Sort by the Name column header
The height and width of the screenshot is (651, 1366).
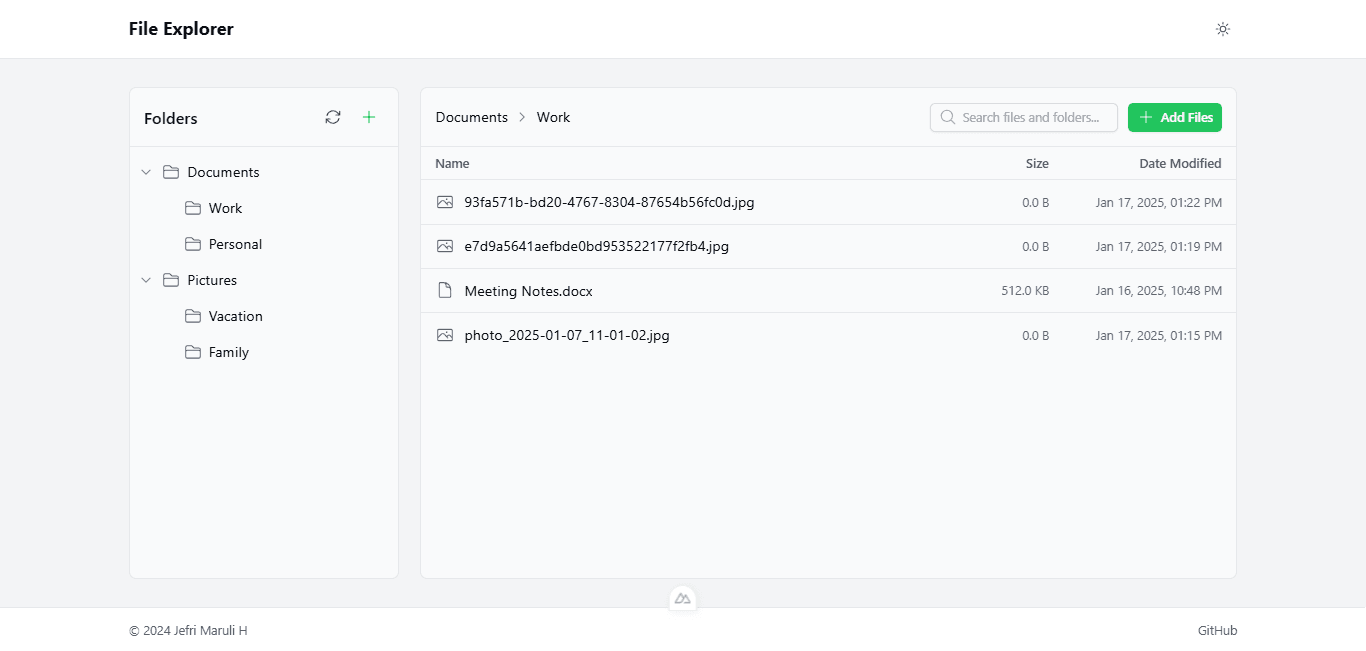point(452,163)
